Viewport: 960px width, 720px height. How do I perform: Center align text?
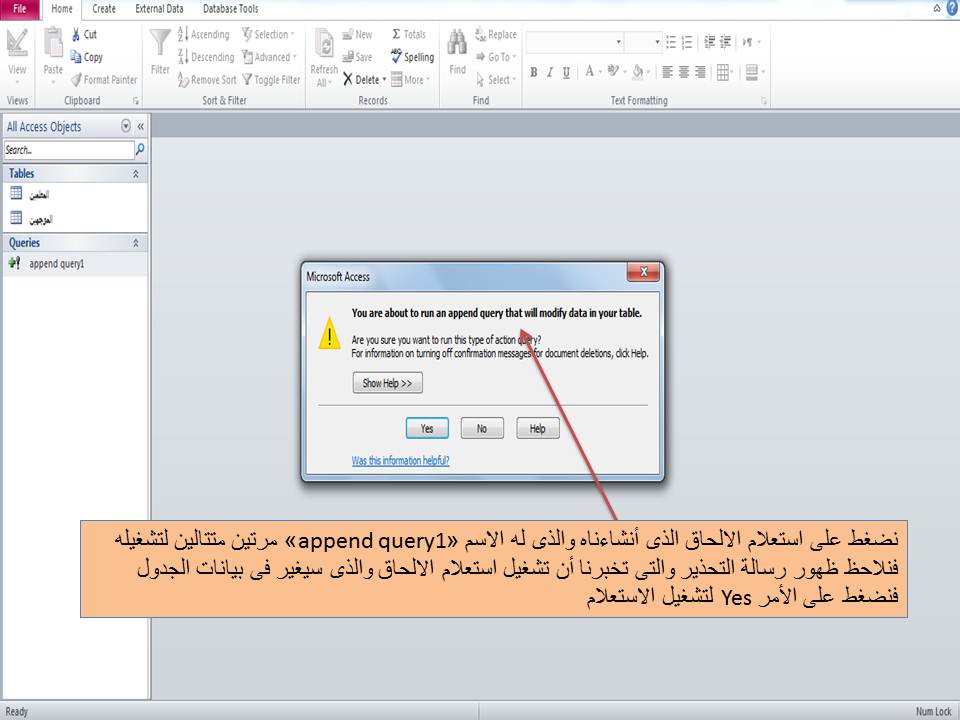683,72
